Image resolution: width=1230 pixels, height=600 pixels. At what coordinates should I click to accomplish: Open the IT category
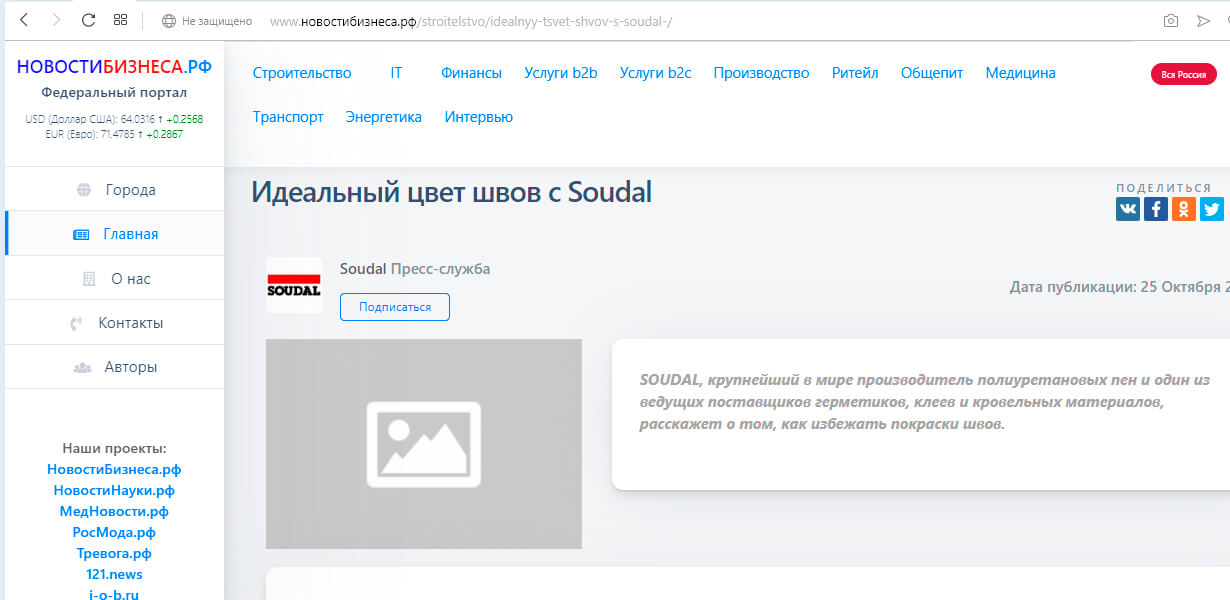pos(396,73)
